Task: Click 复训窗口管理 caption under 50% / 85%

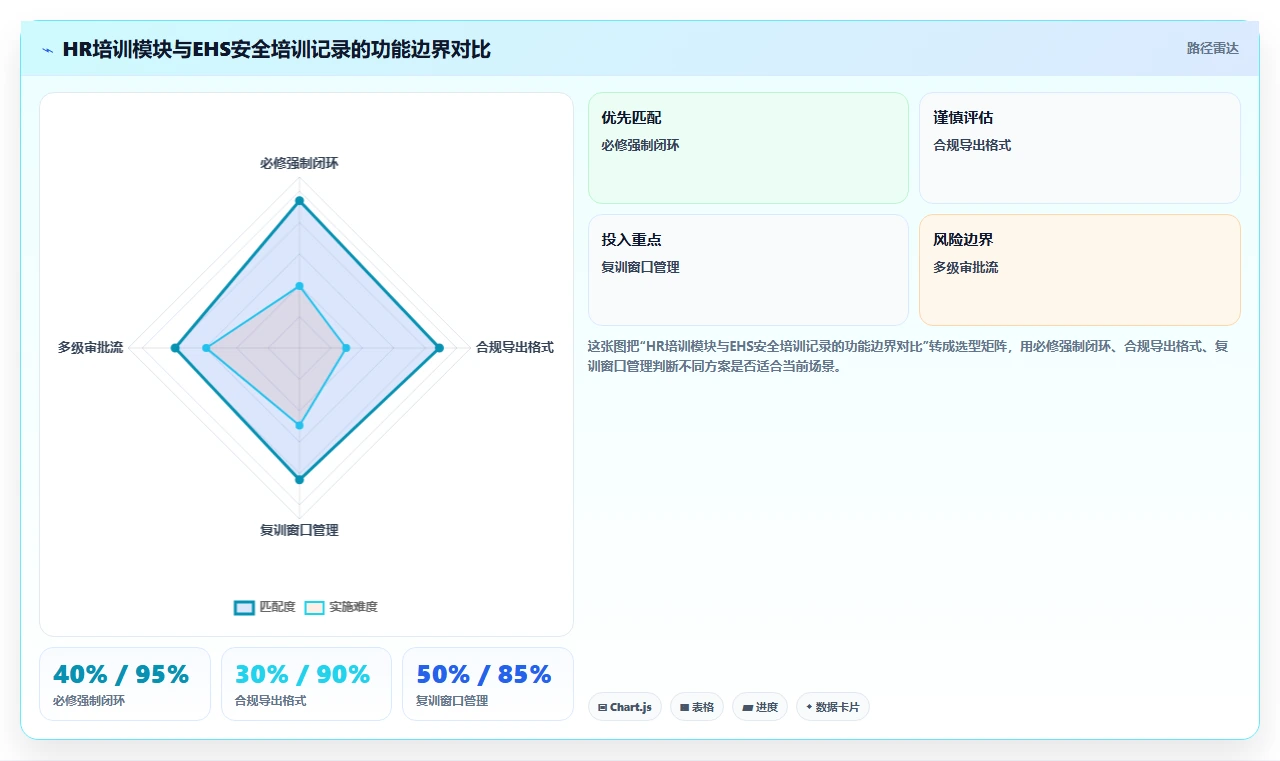Action: click(452, 701)
